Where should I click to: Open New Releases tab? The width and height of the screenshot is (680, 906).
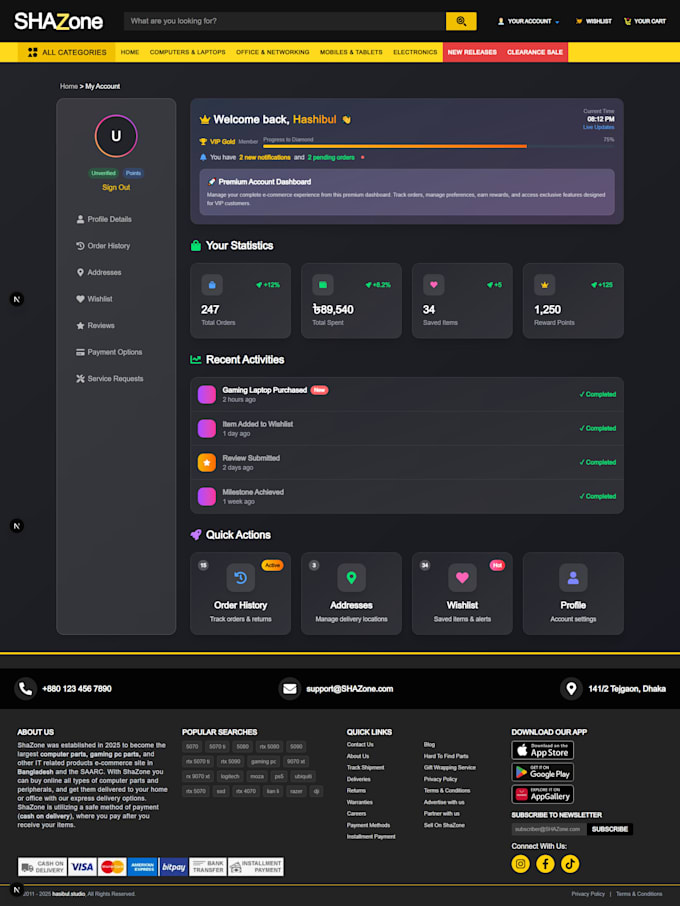472,52
